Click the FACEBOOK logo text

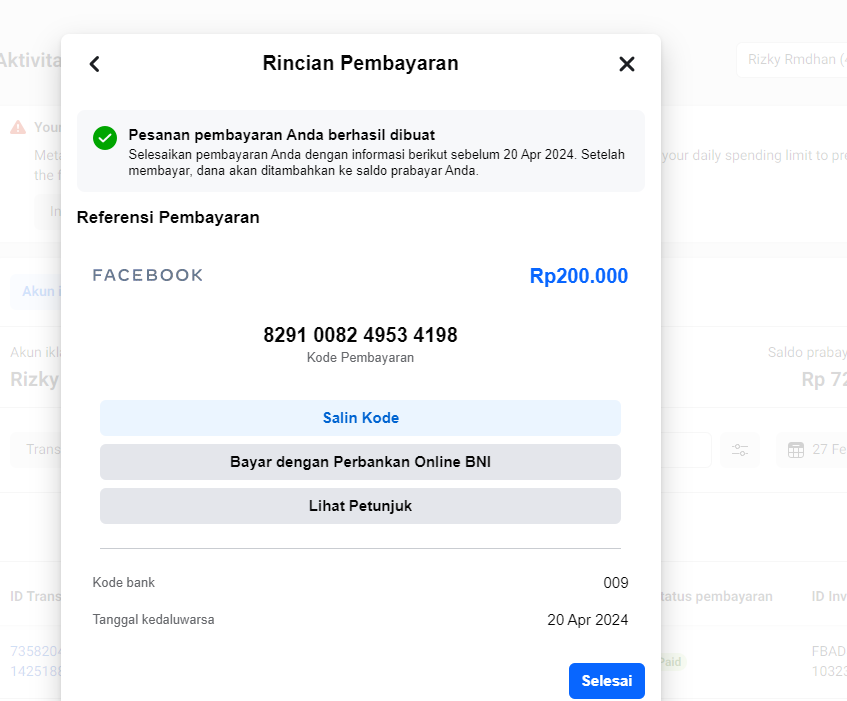point(148,275)
